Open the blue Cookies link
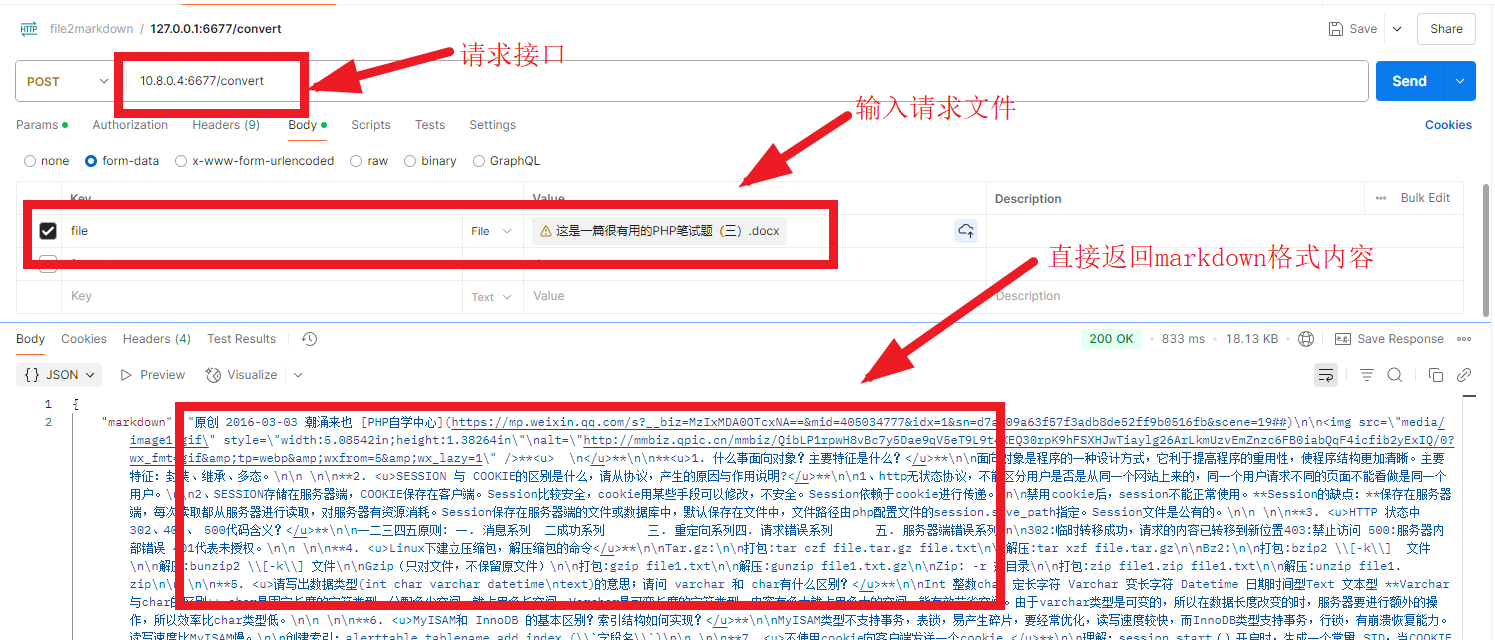1495x640 pixels. (1448, 125)
